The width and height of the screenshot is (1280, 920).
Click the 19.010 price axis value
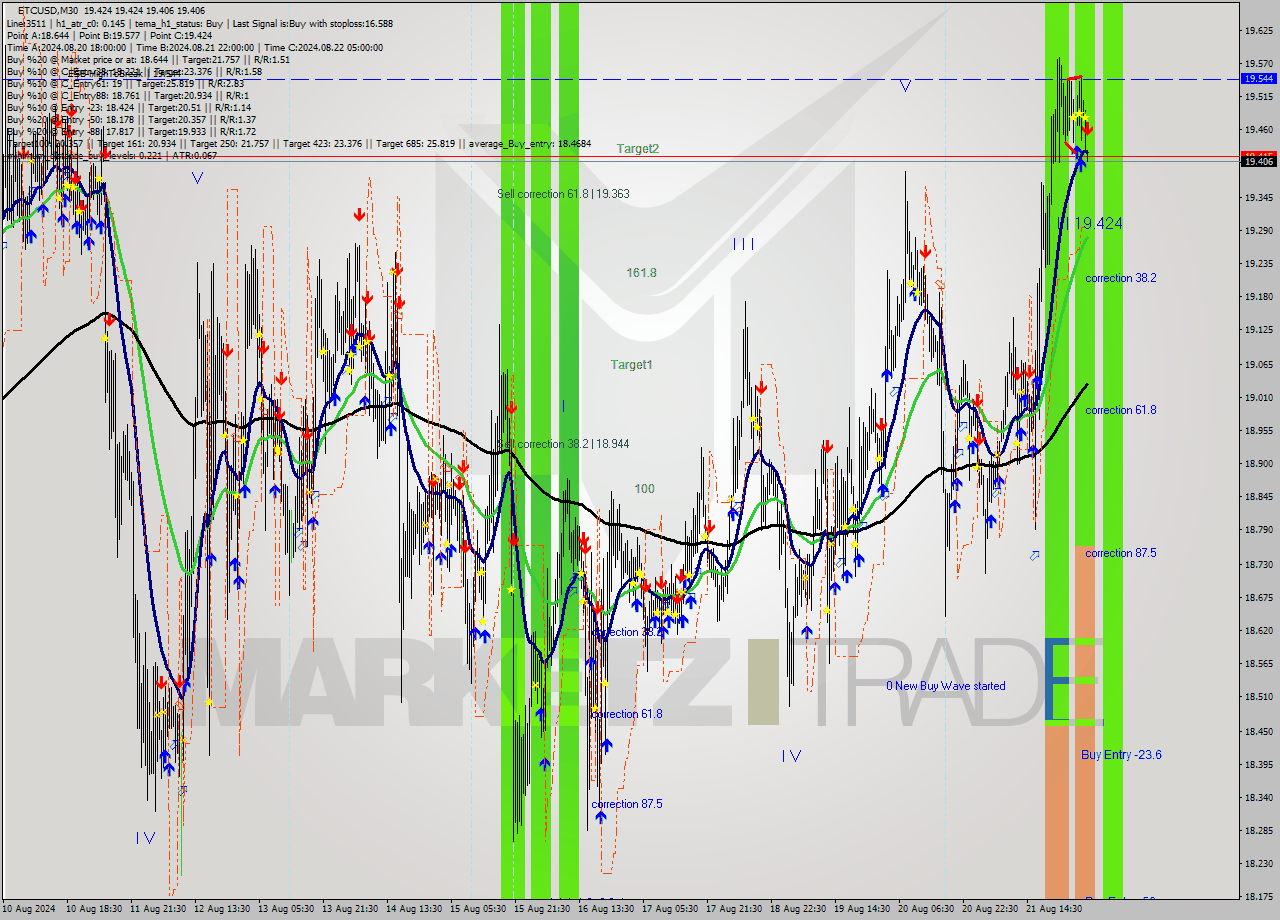(x=1258, y=397)
